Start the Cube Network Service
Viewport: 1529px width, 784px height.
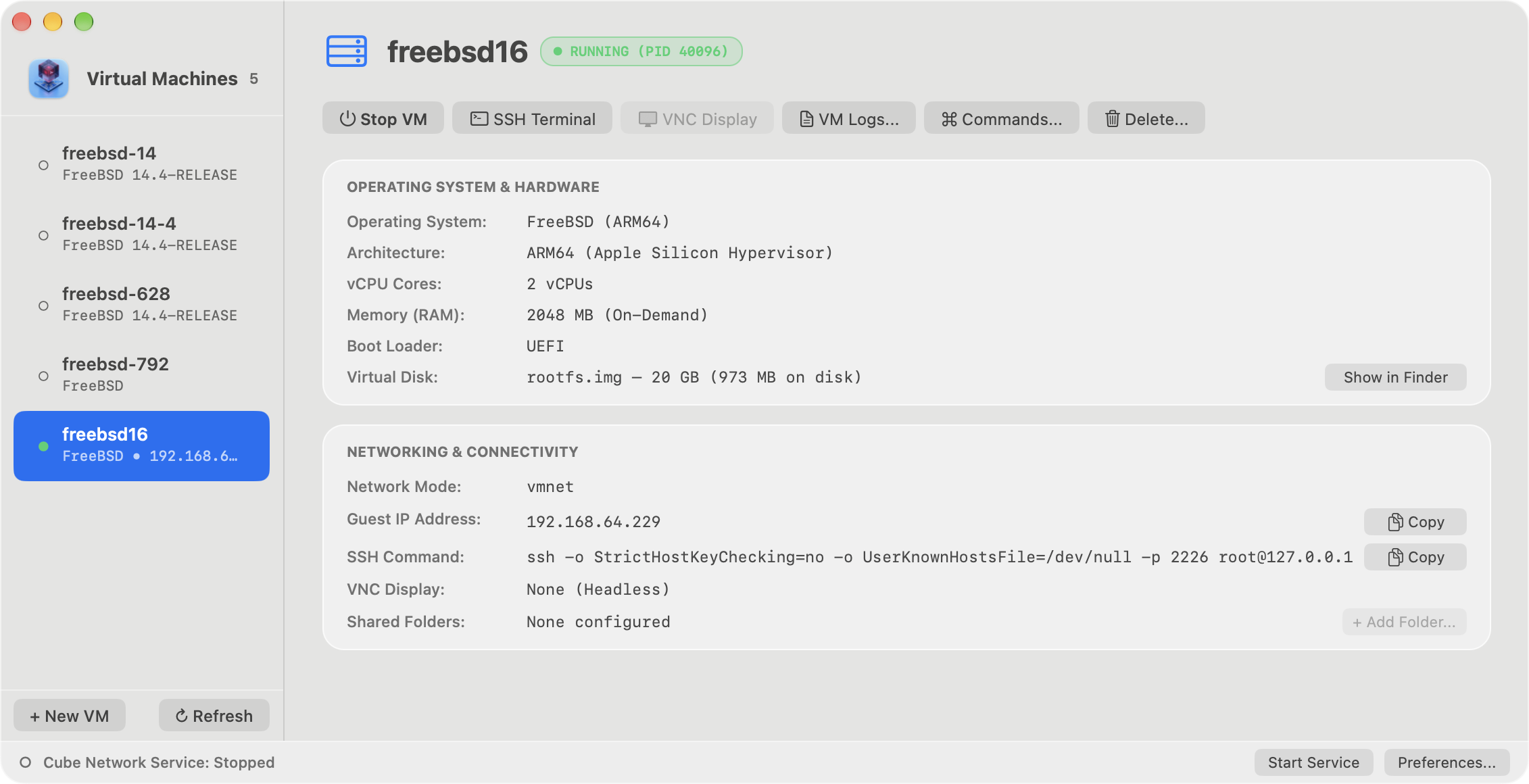coord(1313,762)
